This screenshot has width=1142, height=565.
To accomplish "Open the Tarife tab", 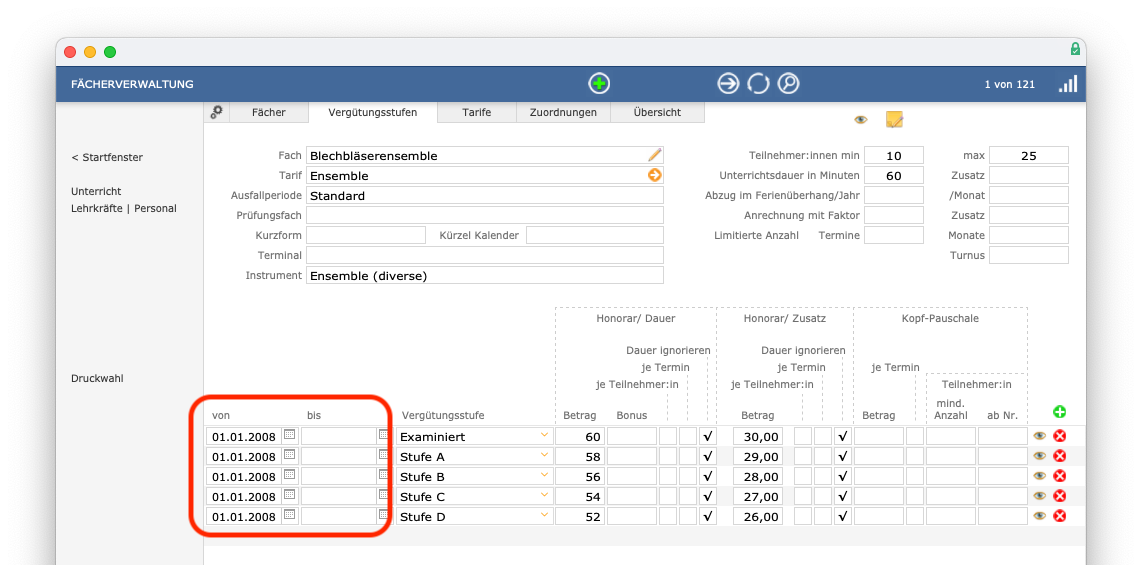I will coord(476,112).
